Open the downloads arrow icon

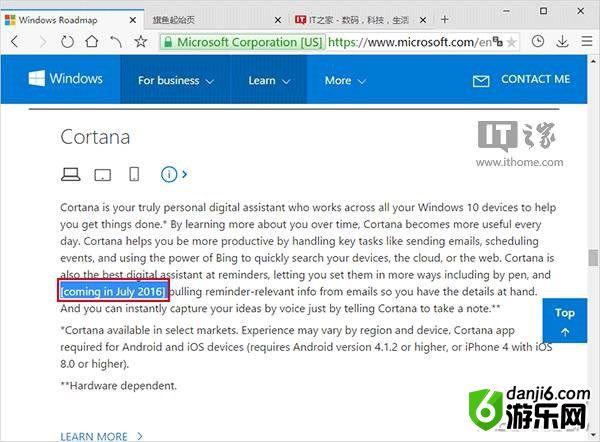(x=562, y=41)
